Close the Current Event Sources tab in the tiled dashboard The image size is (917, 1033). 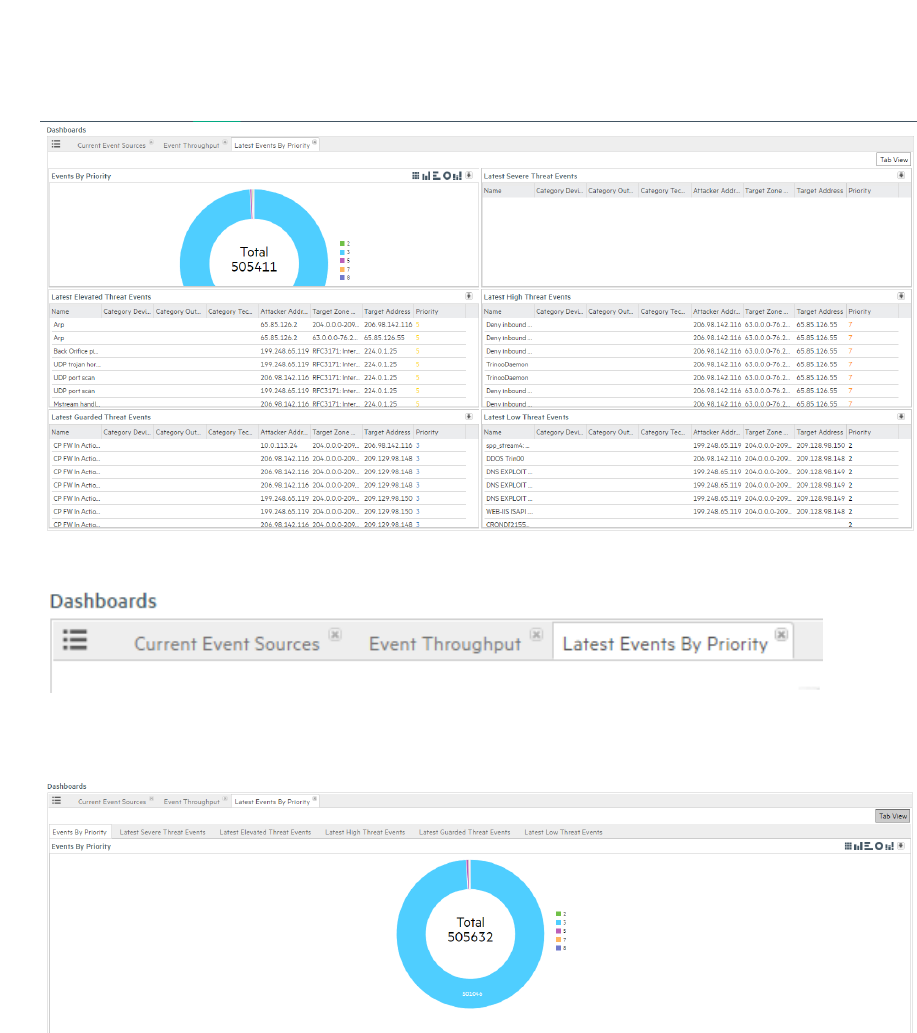(x=152, y=142)
